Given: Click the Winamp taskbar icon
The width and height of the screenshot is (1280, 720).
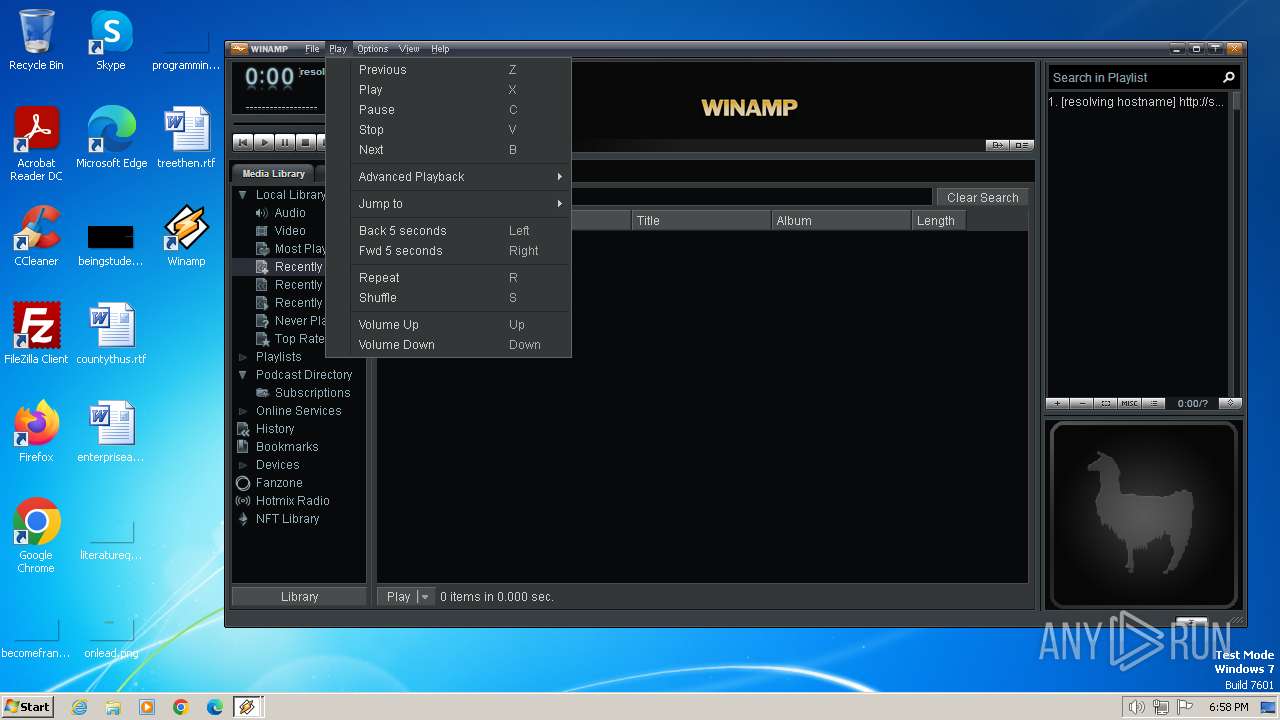Looking at the screenshot, I should [x=247, y=706].
